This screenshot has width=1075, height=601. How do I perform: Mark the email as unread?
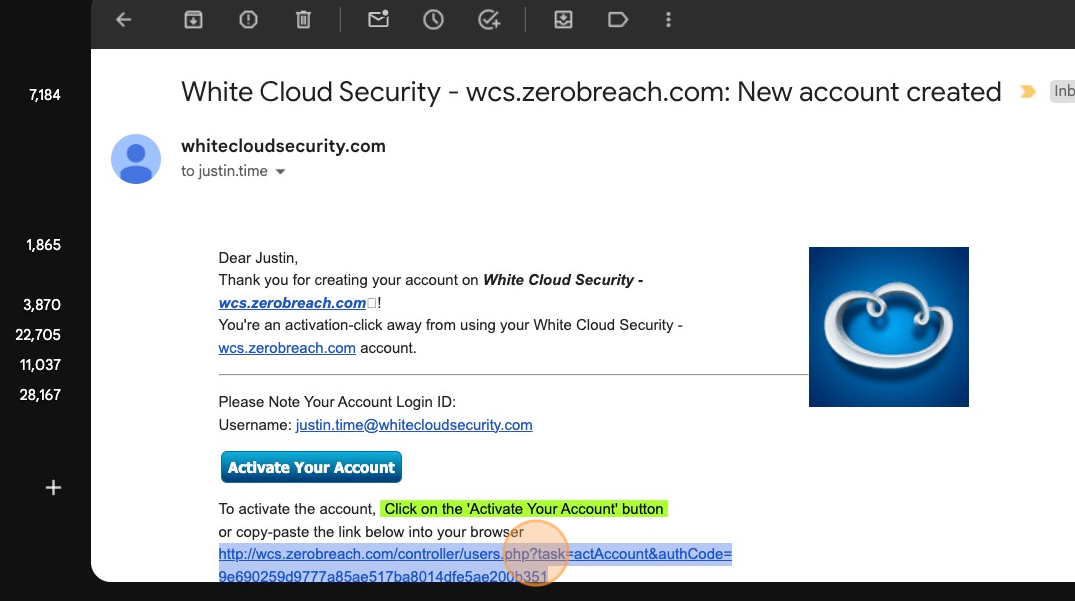point(378,20)
